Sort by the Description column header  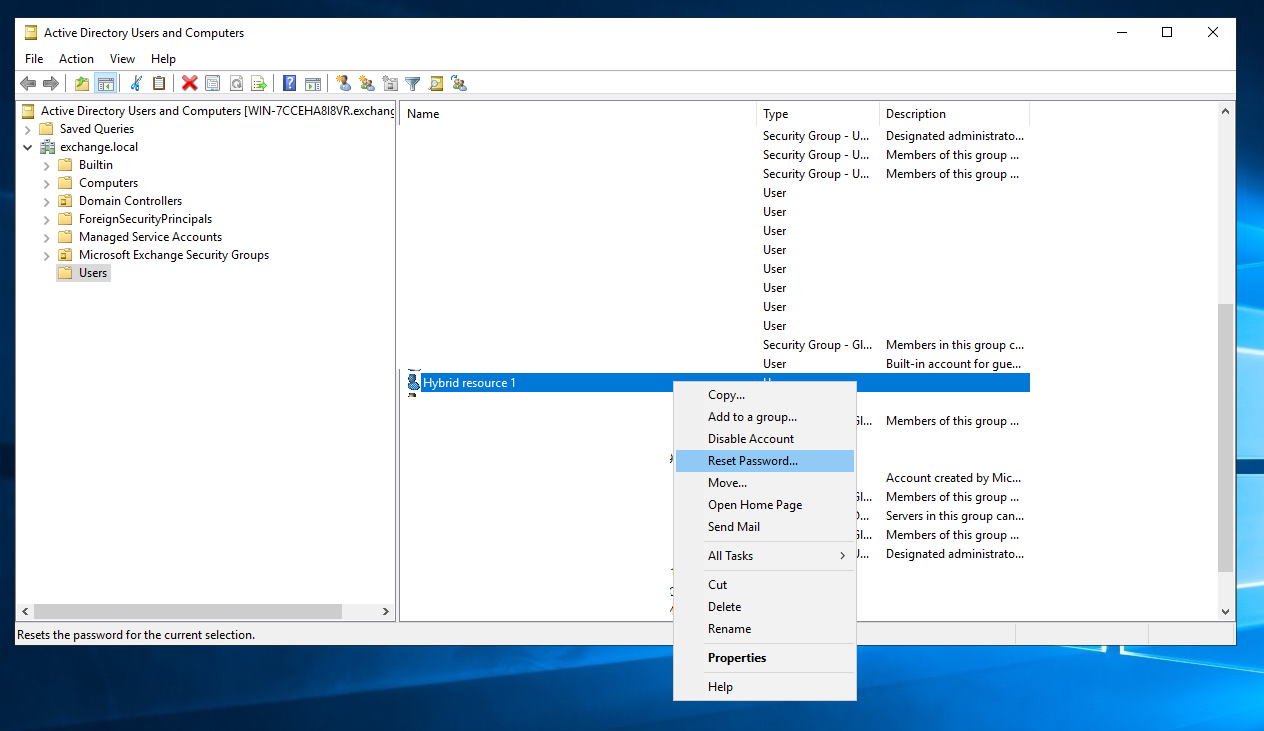[954, 114]
